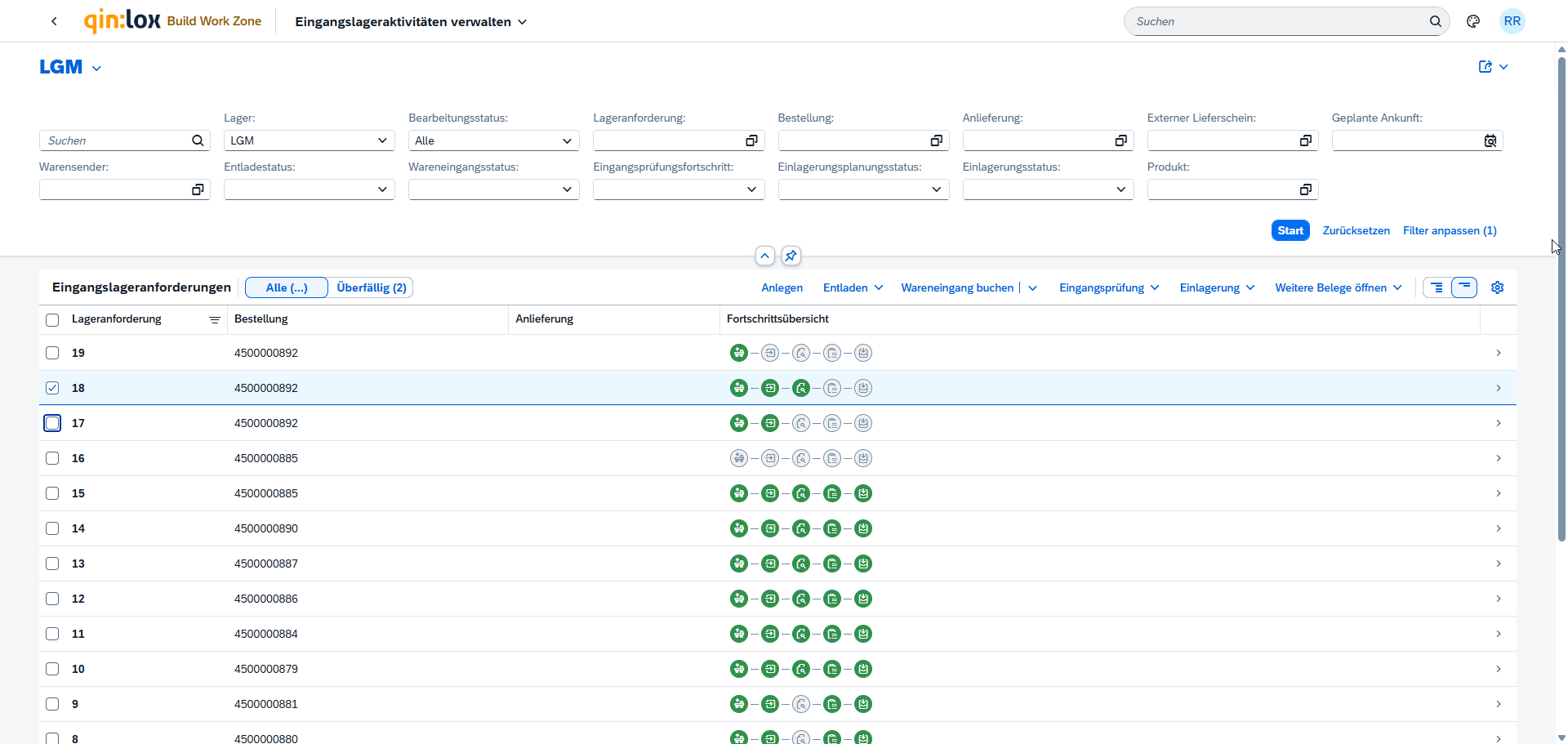Image resolution: width=1568 pixels, height=744 pixels.
Task: Open value help for Lageranforderung
Action: tap(751, 140)
